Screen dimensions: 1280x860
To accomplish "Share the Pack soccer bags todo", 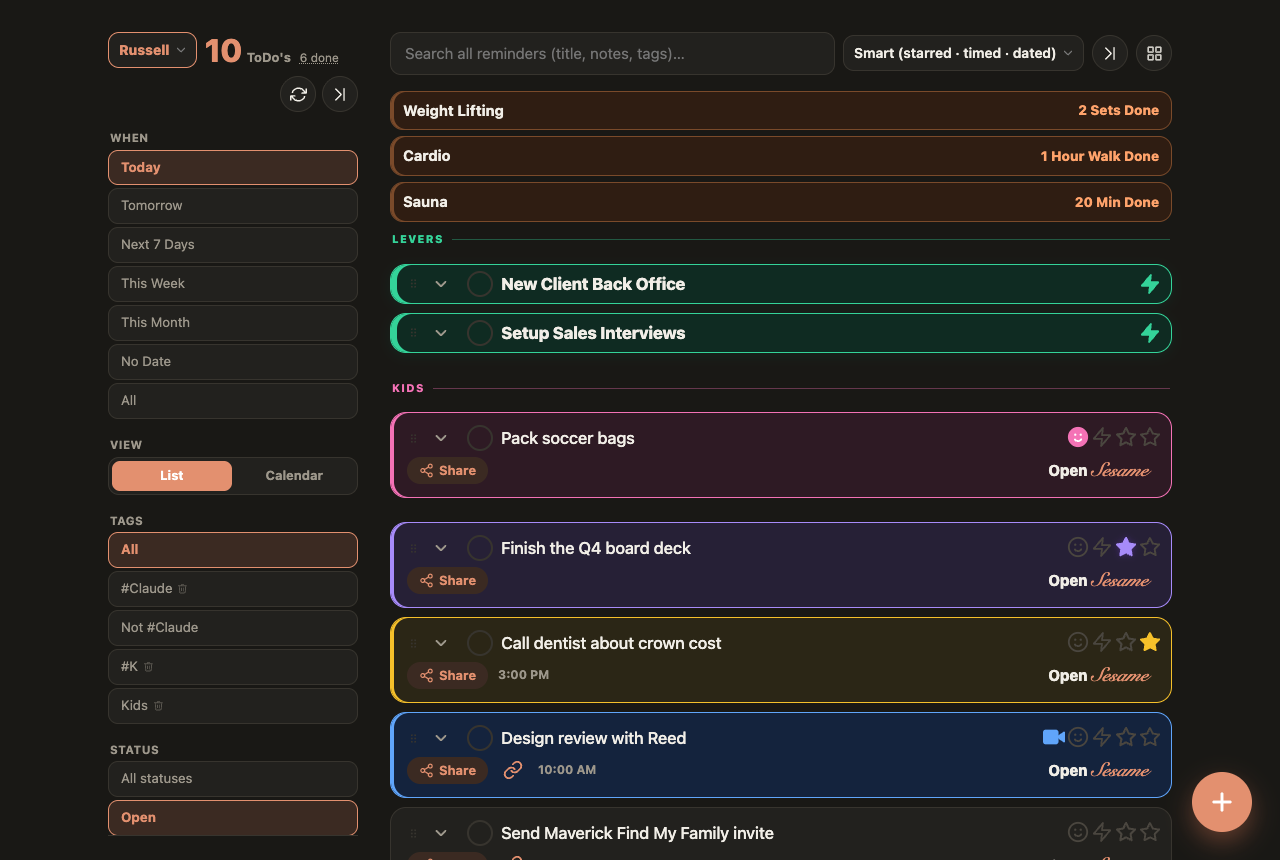I will [447, 471].
